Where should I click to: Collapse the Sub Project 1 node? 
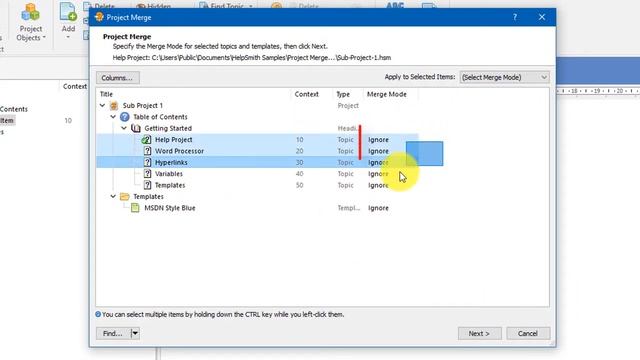[102, 106]
